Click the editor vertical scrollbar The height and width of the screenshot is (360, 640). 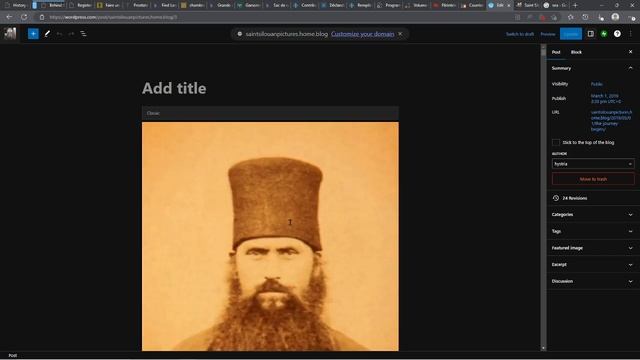click(543, 198)
